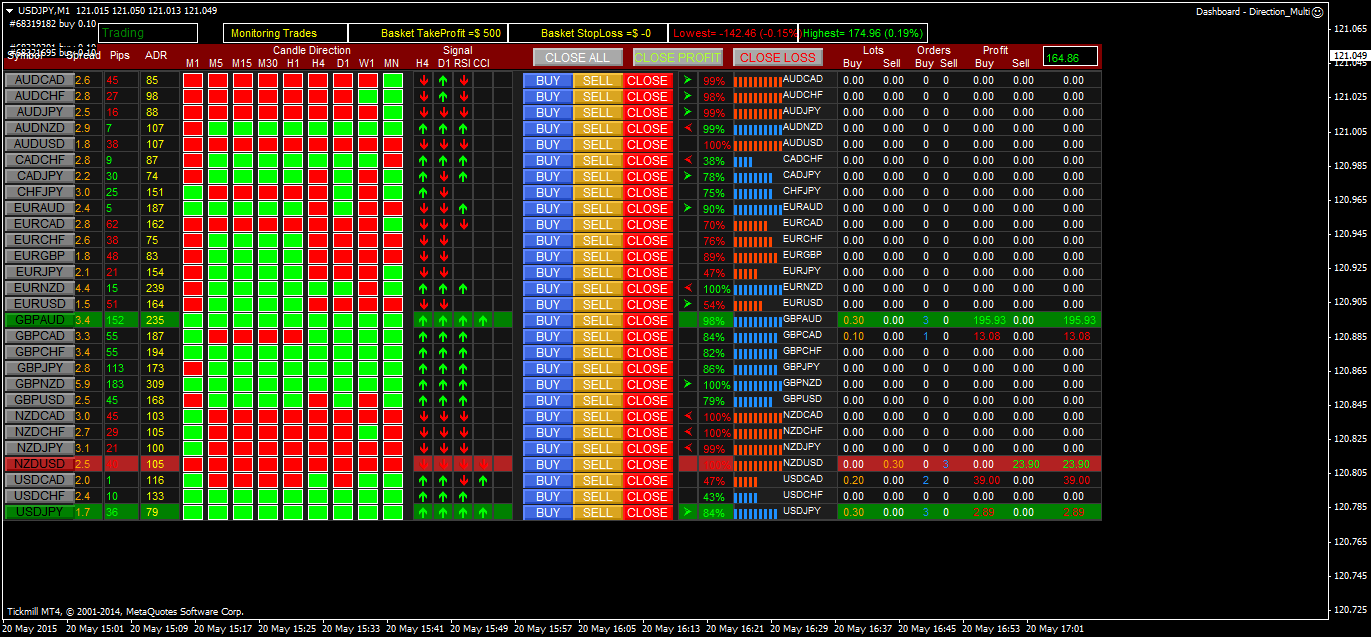Click the green arrowhead in USDJPY row
The image size is (1371, 637).
click(x=688, y=512)
